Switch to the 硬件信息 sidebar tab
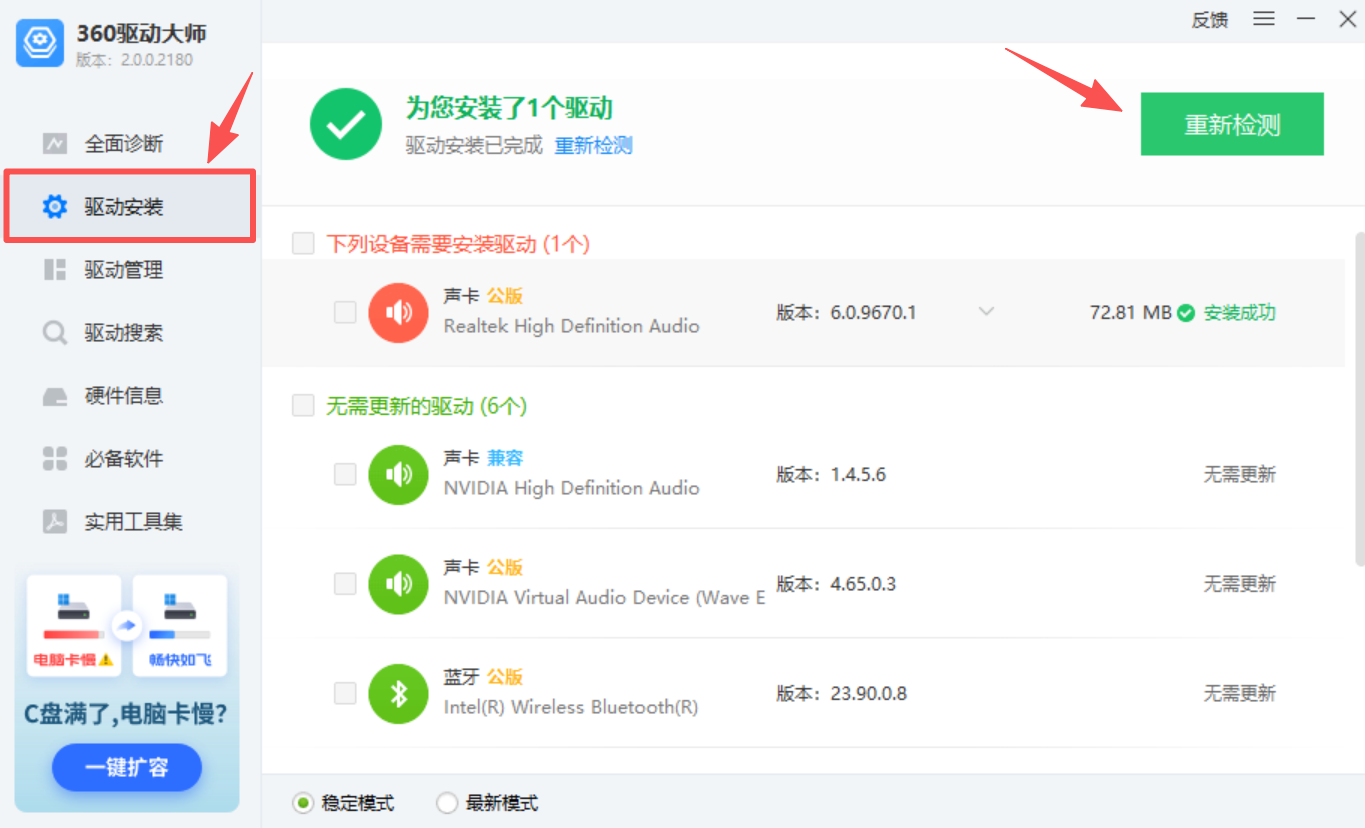1365x828 pixels. click(123, 396)
